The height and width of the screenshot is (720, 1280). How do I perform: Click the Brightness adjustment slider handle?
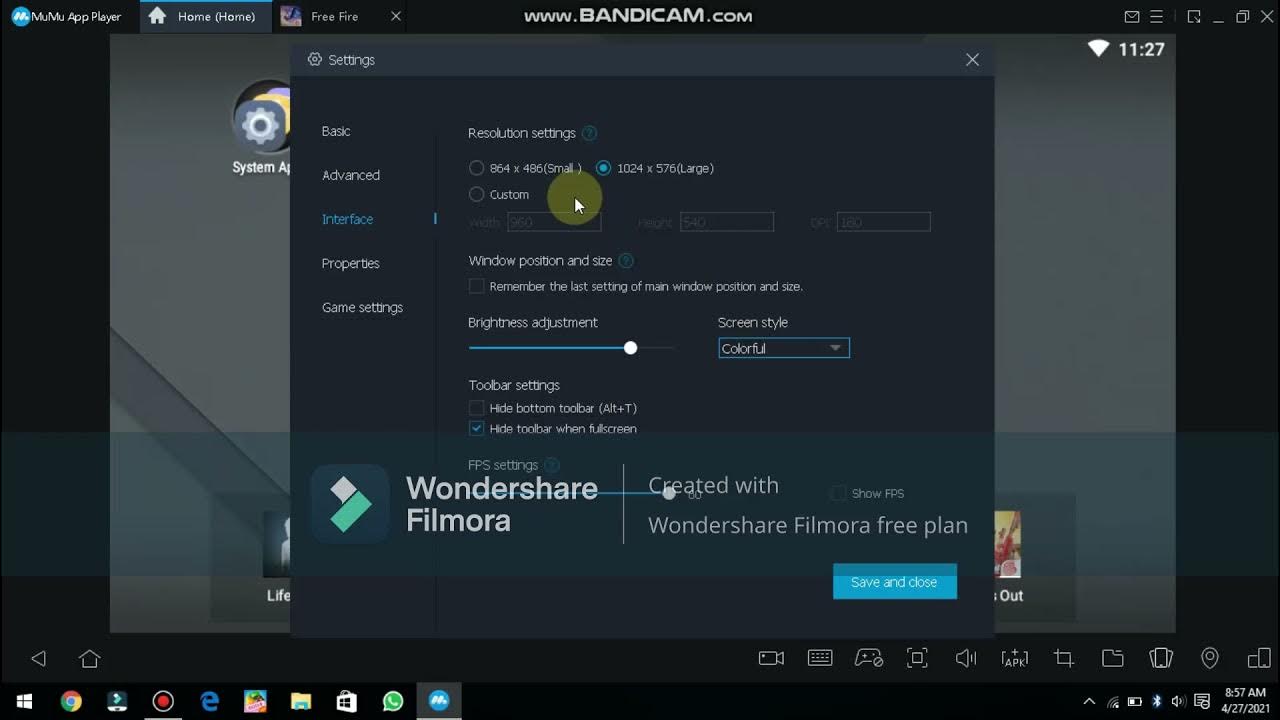pyautogui.click(x=630, y=347)
